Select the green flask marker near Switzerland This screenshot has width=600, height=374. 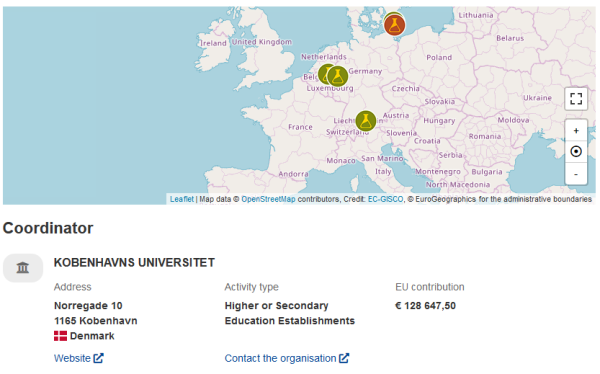click(x=366, y=121)
